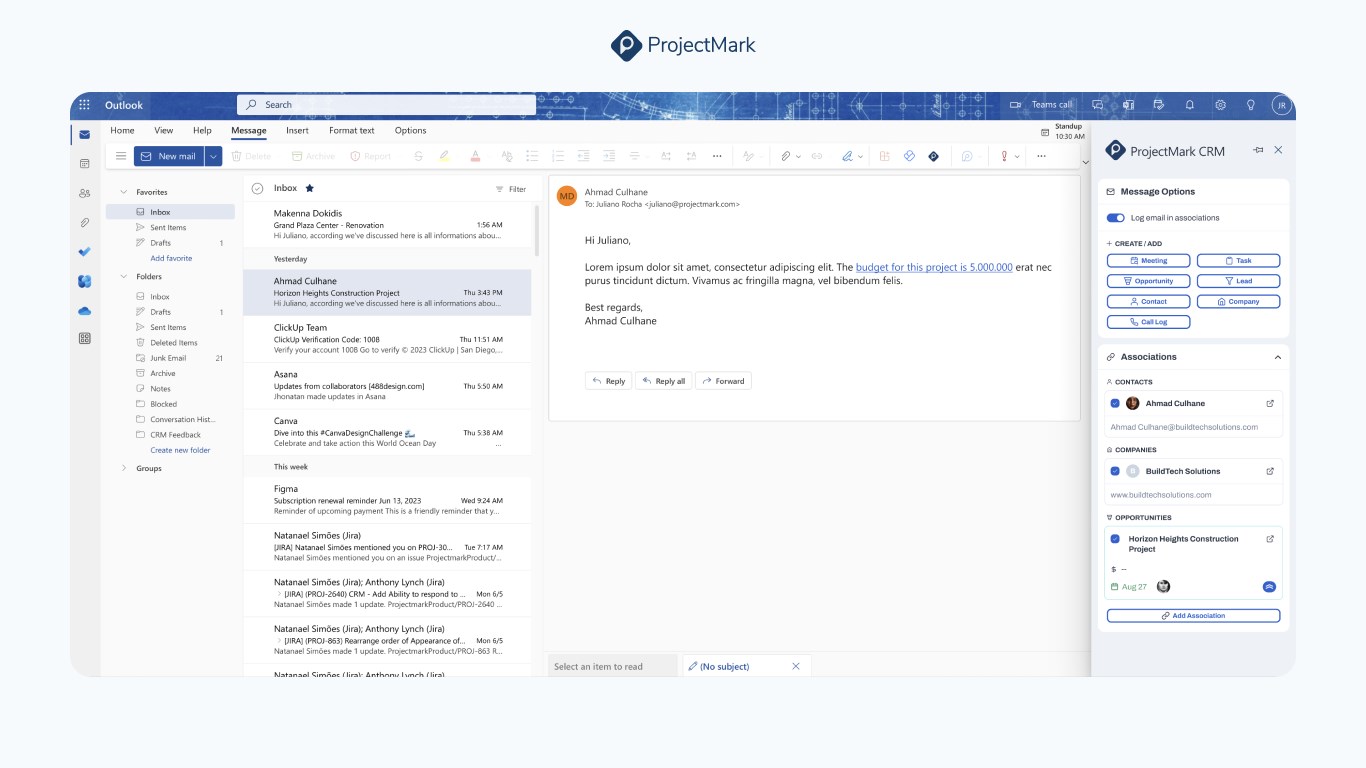Click the hamburger menu to toggle folder pane
1366x768 pixels.
(x=121, y=156)
